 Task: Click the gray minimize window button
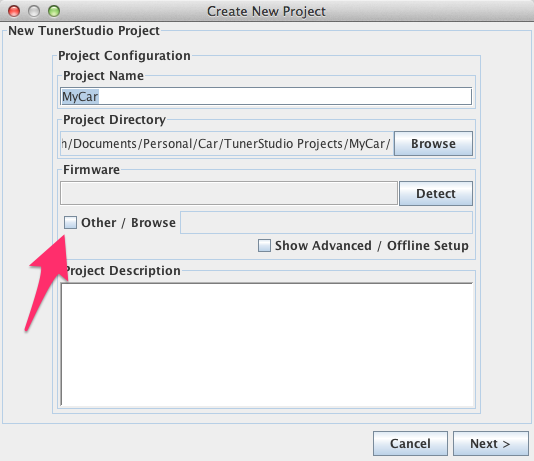pyautogui.click(x=34, y=11)
